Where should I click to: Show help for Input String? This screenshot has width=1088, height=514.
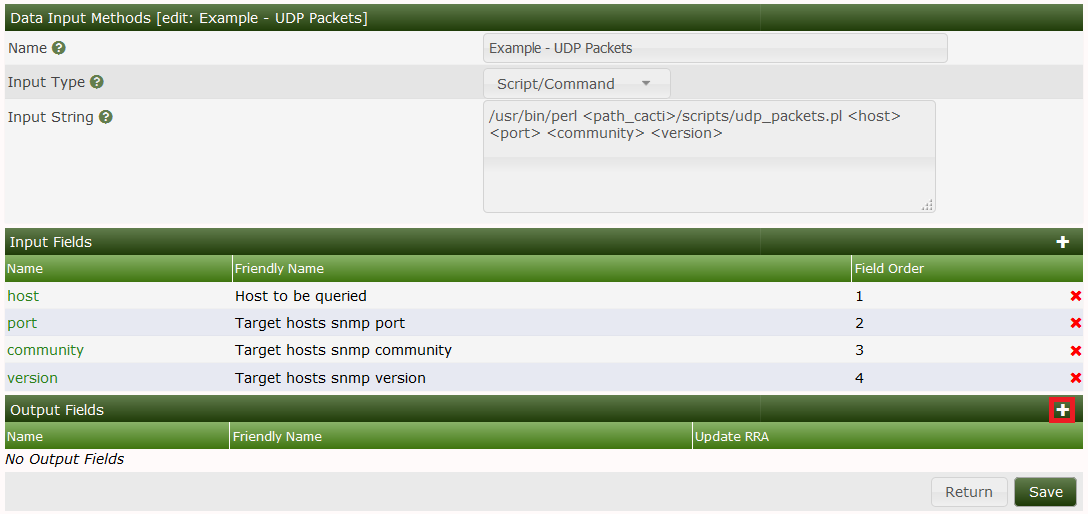(106, 117)
